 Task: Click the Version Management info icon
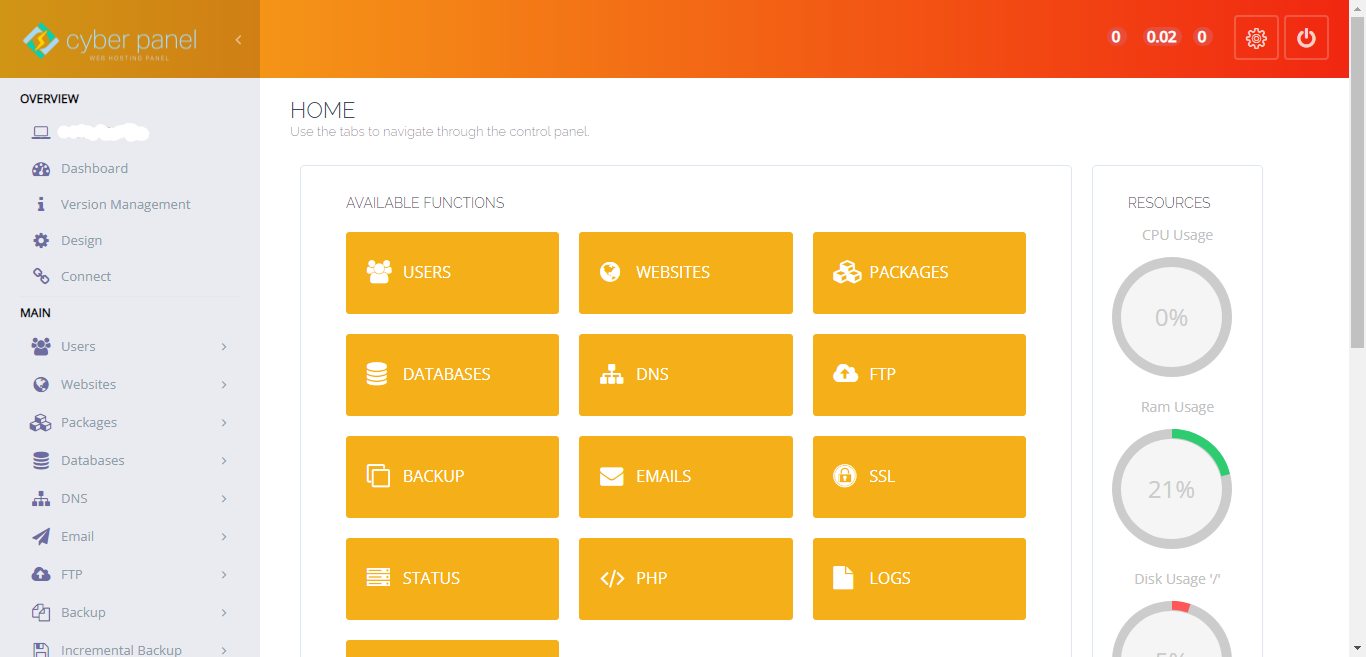pyautogui.click(x=41, y=204)
